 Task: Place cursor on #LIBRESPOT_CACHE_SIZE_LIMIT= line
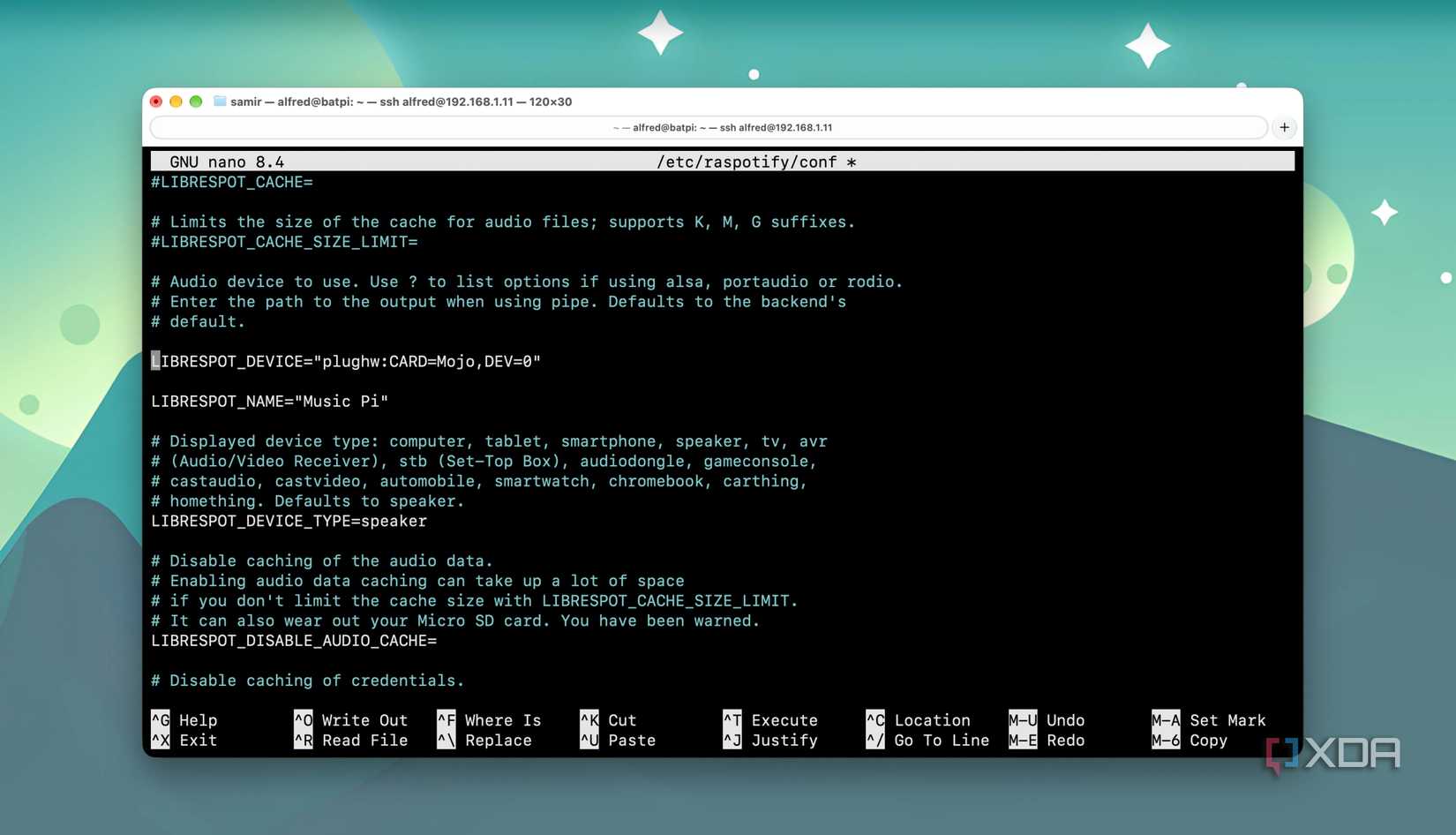(284, 242)
